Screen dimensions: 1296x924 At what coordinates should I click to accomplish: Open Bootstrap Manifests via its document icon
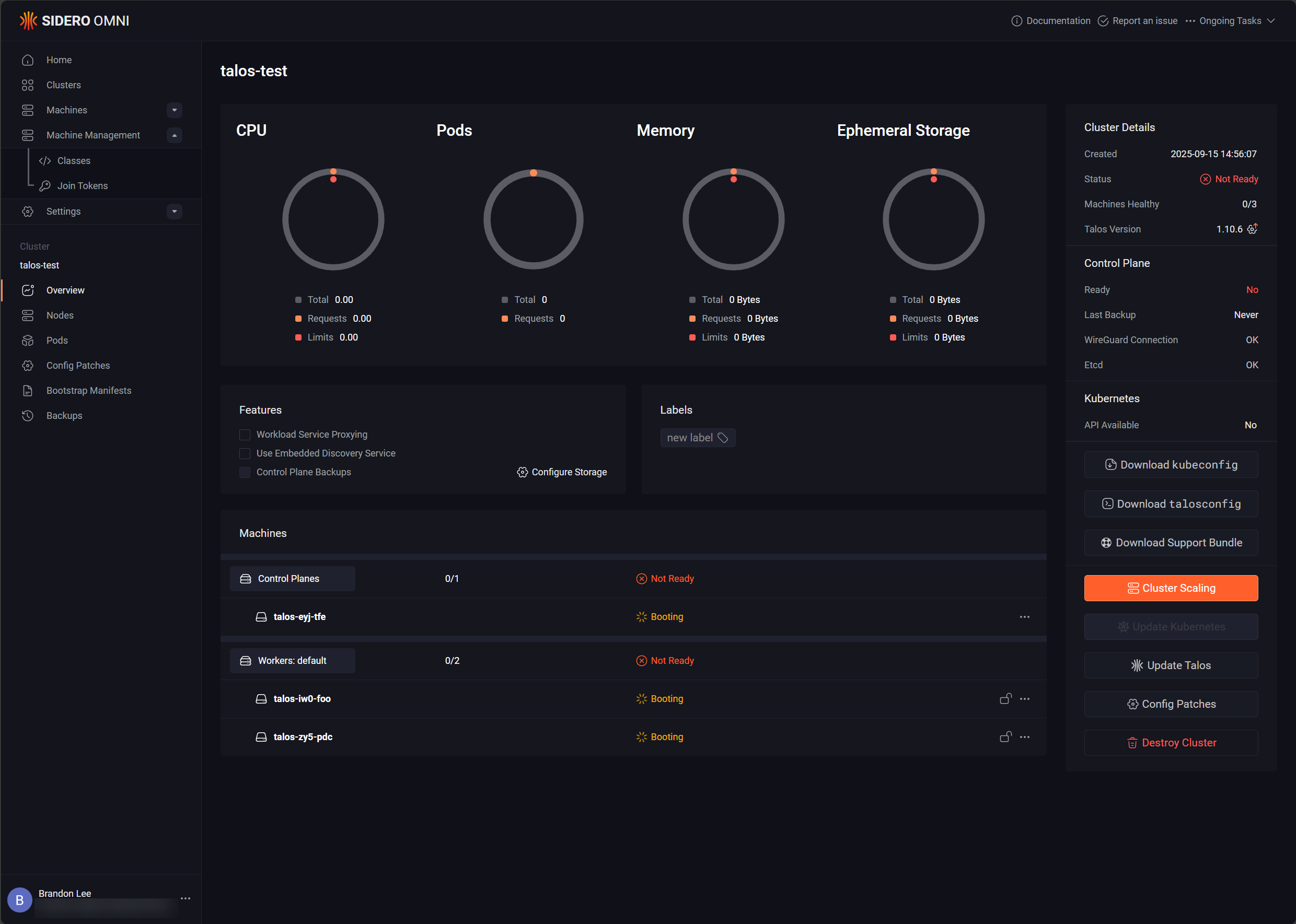tap(28, 390)
